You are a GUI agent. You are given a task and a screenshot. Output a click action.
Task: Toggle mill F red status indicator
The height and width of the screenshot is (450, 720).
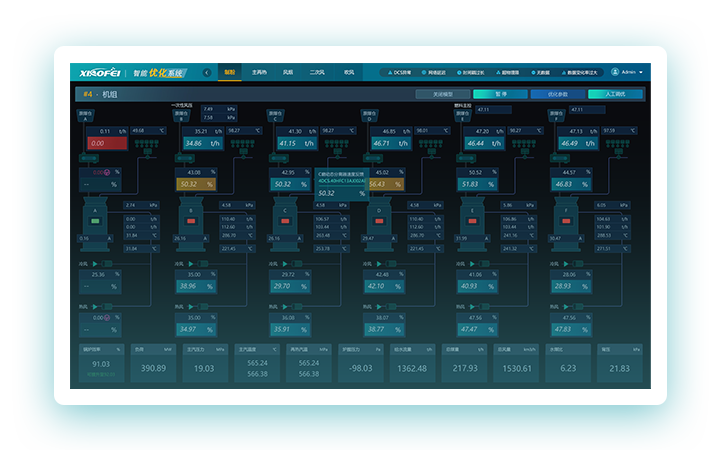[566, 221]
